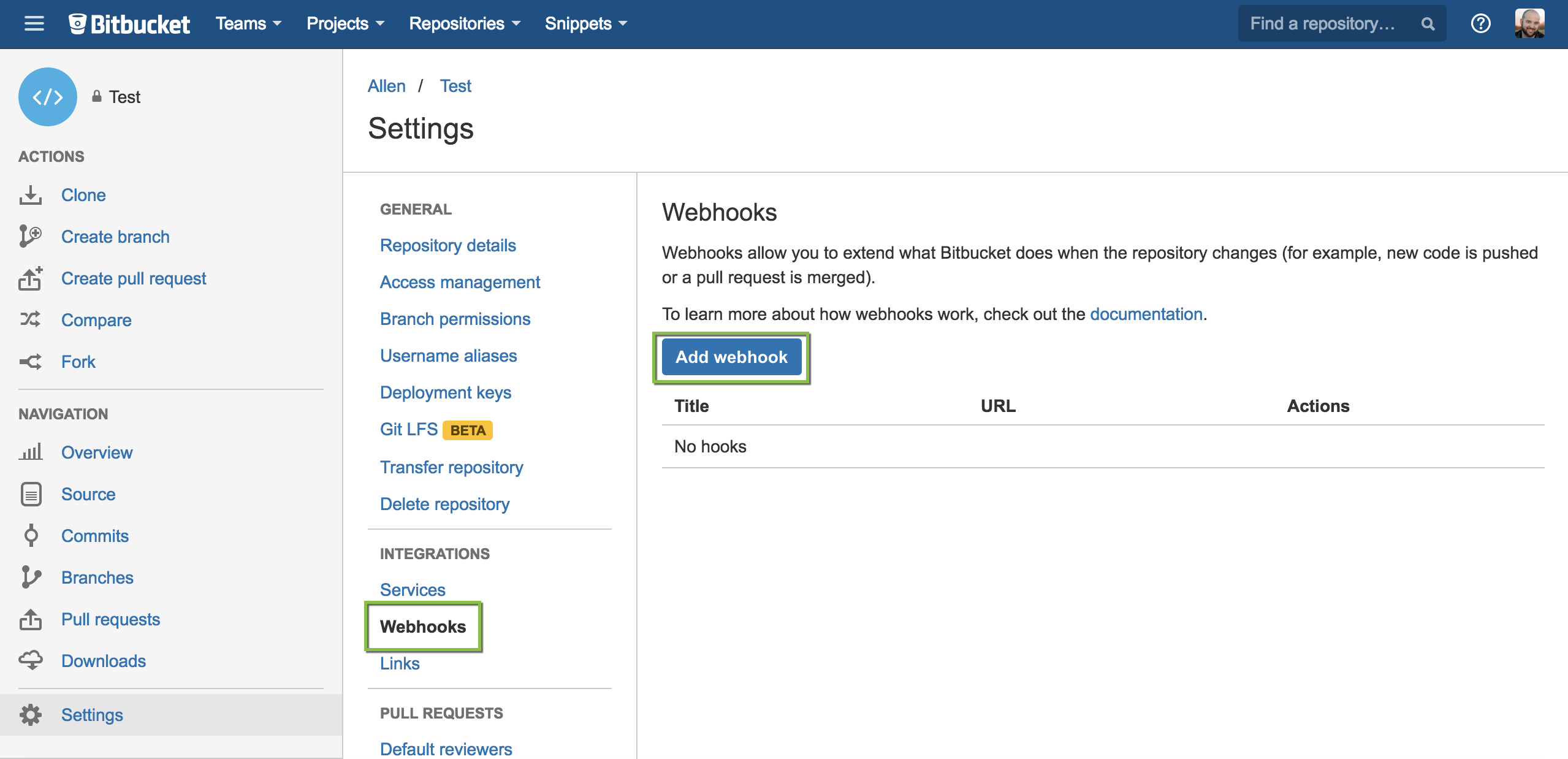Viewport: 1568px width, 759px height.
Task: Open the user avatar menu
Action: [1529, 23]
